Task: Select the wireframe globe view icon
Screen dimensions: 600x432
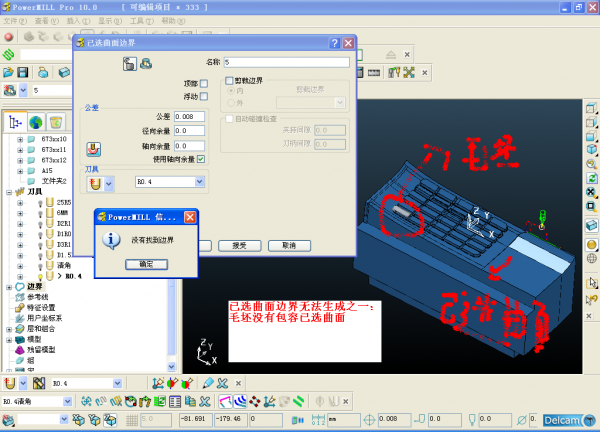Action: click(x=592, y=259)
